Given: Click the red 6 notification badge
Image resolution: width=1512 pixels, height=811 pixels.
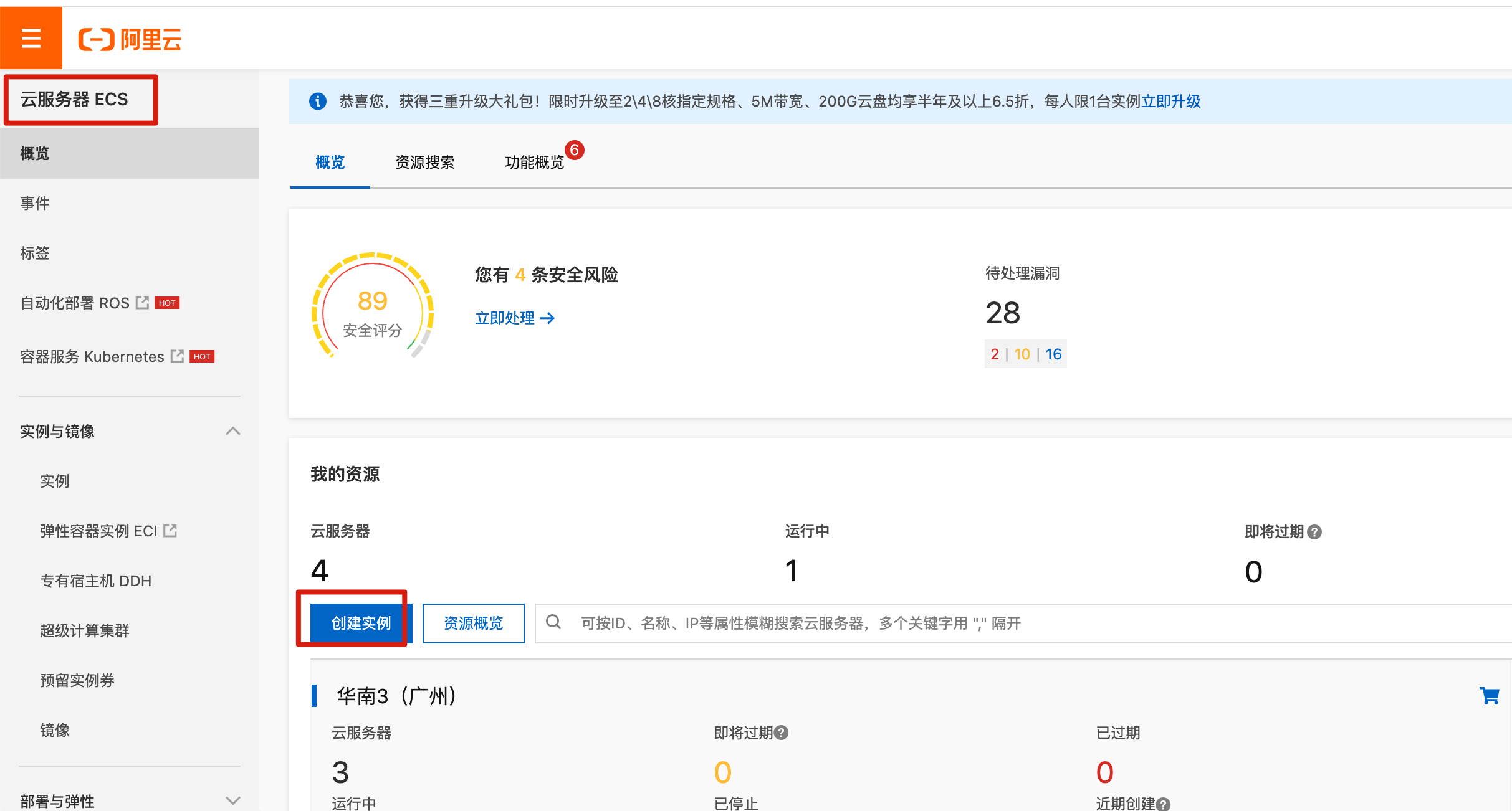Looking at the screenshot, I should [575, 150].
